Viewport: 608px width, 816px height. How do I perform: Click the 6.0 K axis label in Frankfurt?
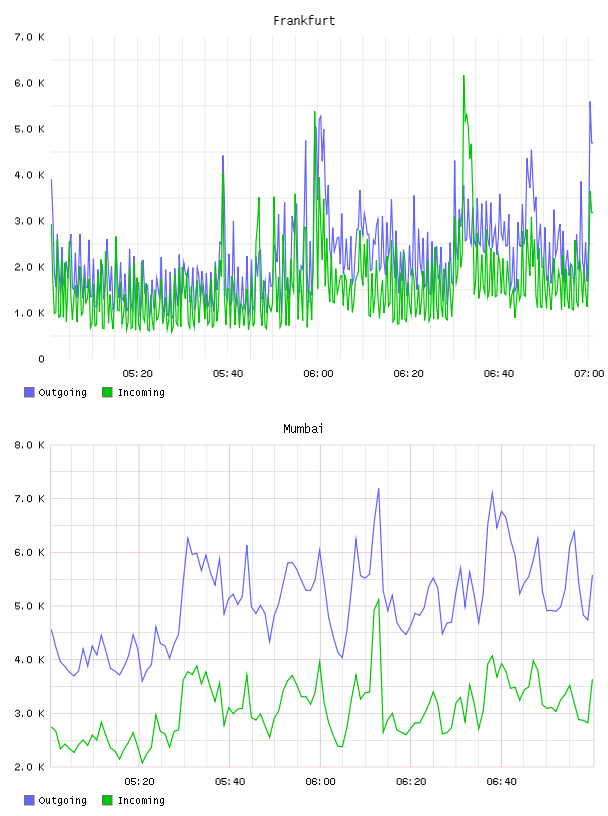click(30, 83)
